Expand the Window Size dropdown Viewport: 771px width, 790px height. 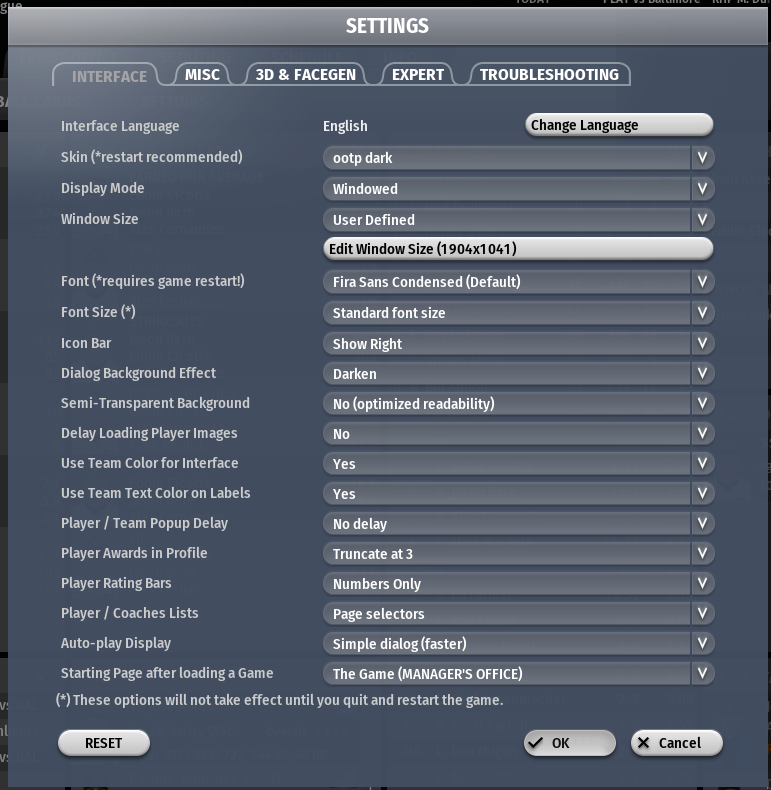(x=702, y=220)
